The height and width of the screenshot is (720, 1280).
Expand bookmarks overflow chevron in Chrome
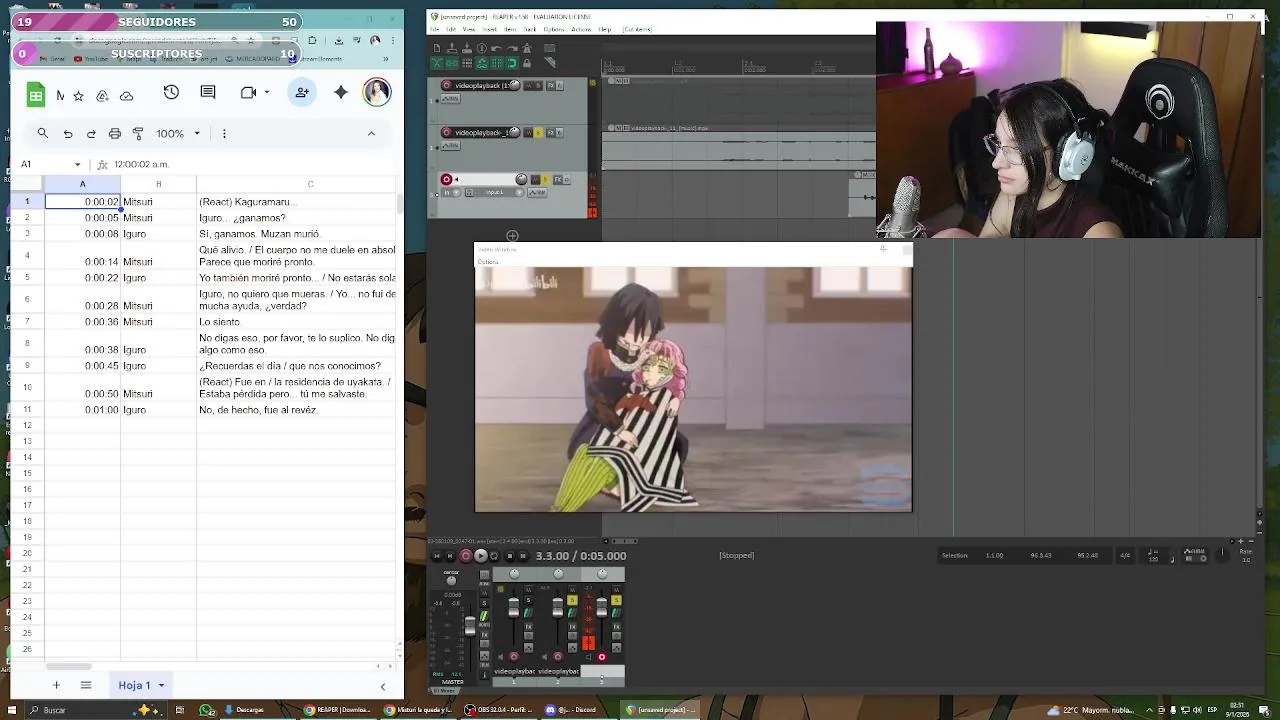click(385, 59)
